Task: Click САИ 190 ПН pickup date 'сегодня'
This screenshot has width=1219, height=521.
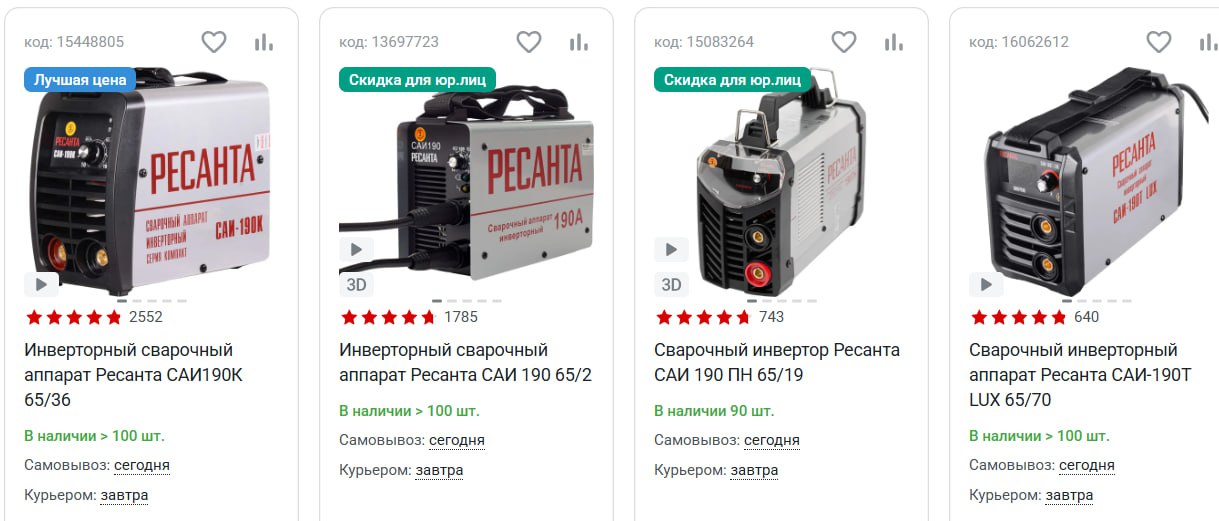Action: (x=772, y=440)
